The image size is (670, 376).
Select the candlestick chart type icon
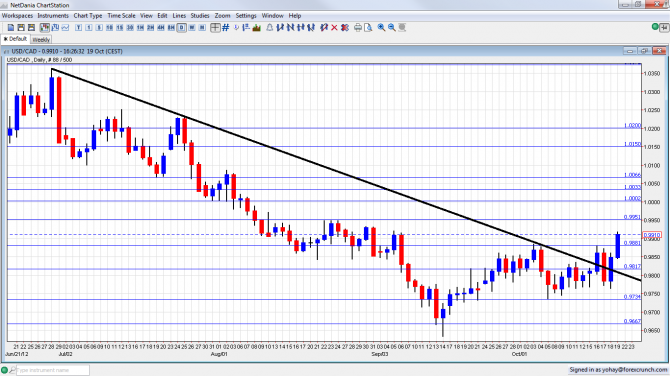tap(44, 27)
